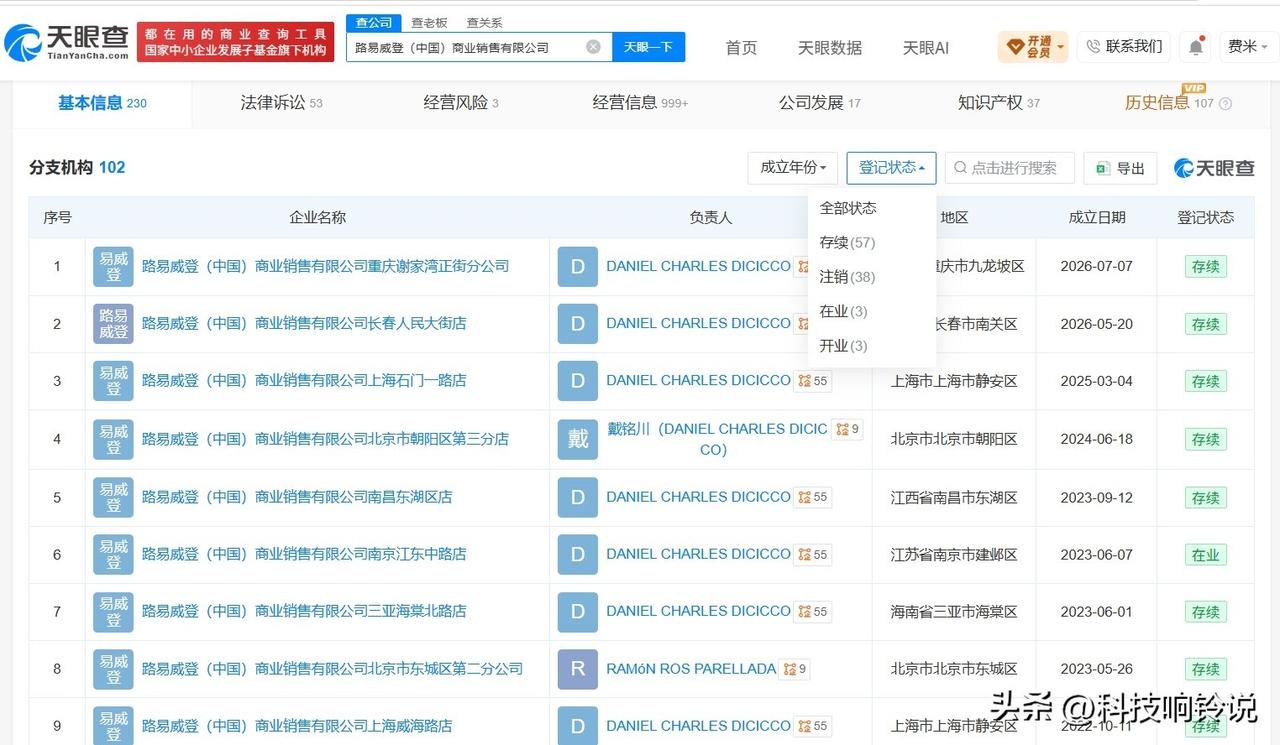Viewport: 1280px width, 745px height.
Task: Open RAMóN ROS PARELLADA person link
Action: pyautogui.click(x=691, y=669)
